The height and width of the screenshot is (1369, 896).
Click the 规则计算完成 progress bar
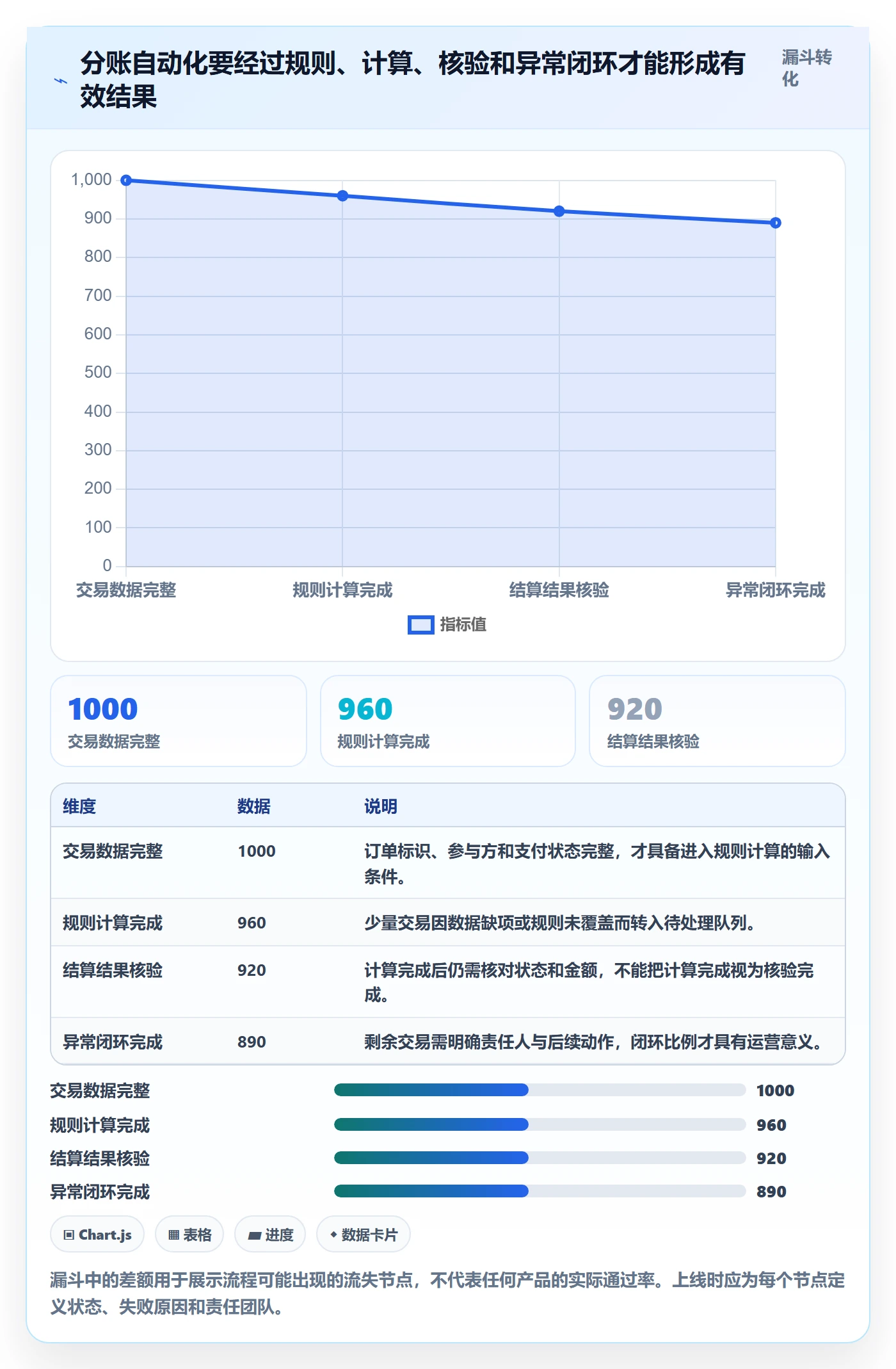pyautogui.click(x=540, y=1124)
